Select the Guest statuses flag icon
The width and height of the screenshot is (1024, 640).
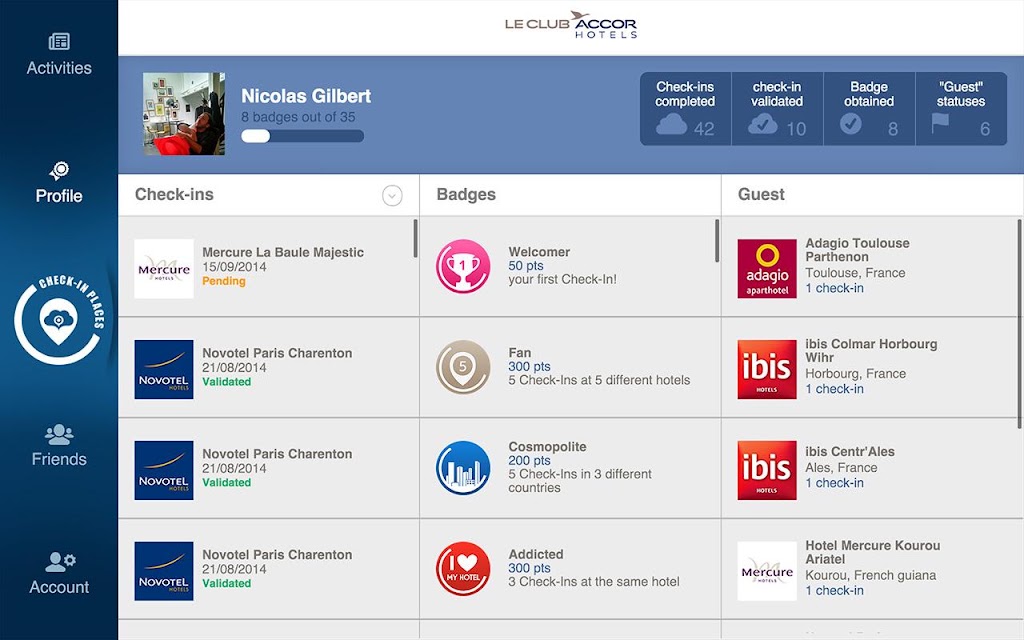pos(940,123)
